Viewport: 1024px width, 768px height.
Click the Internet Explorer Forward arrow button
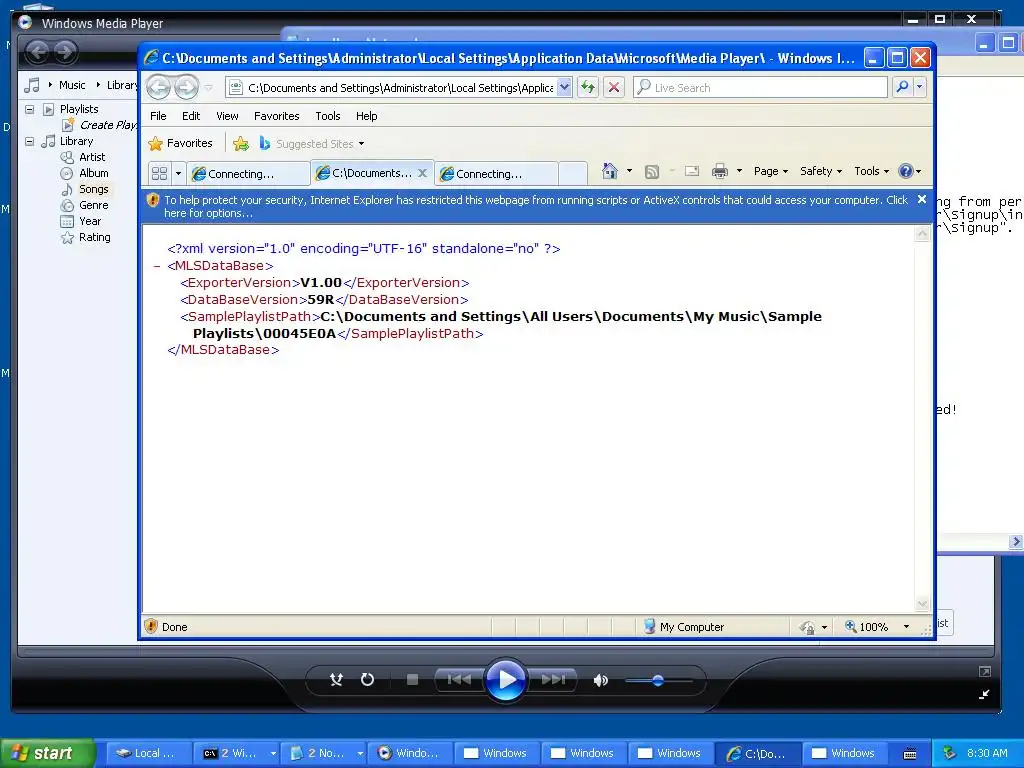(186, 88)
